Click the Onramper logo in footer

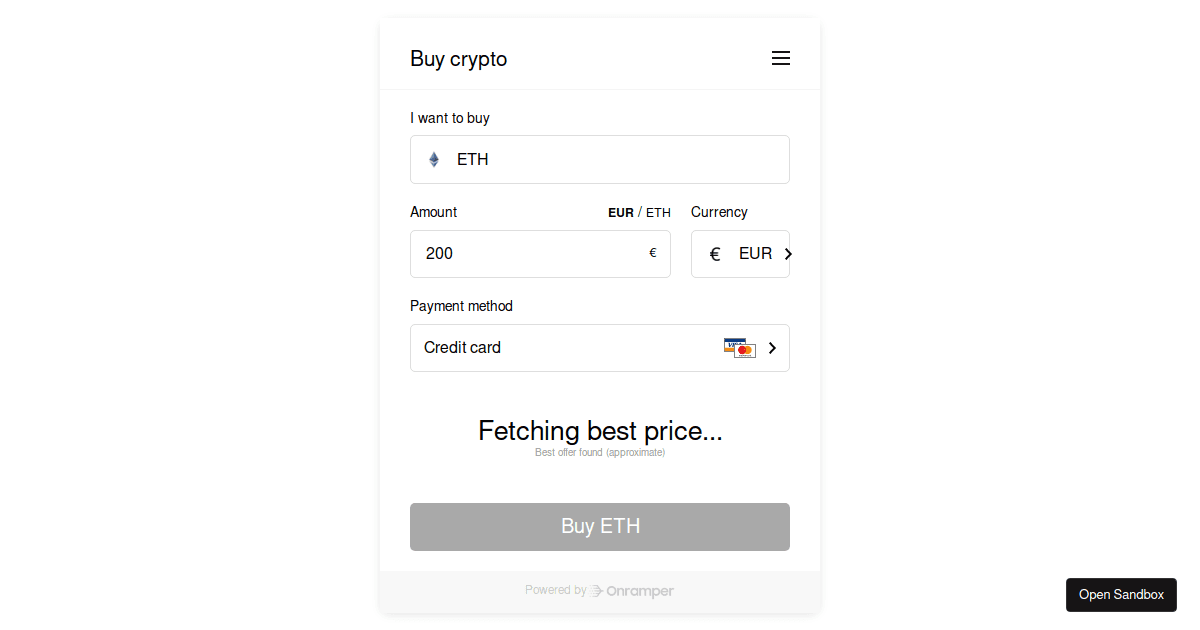coord(632,591)
